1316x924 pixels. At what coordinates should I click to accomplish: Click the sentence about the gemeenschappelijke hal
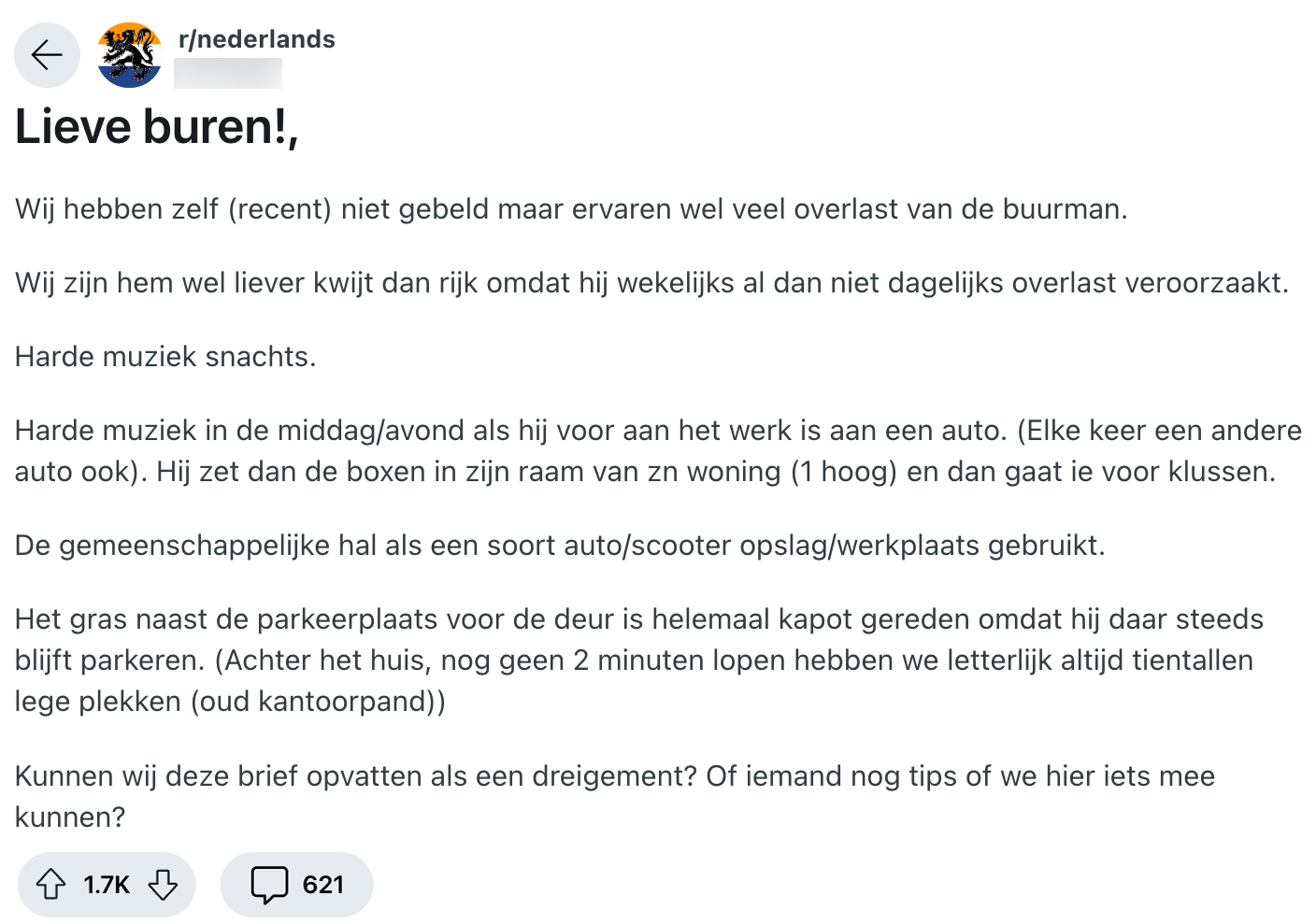point(560,545)
